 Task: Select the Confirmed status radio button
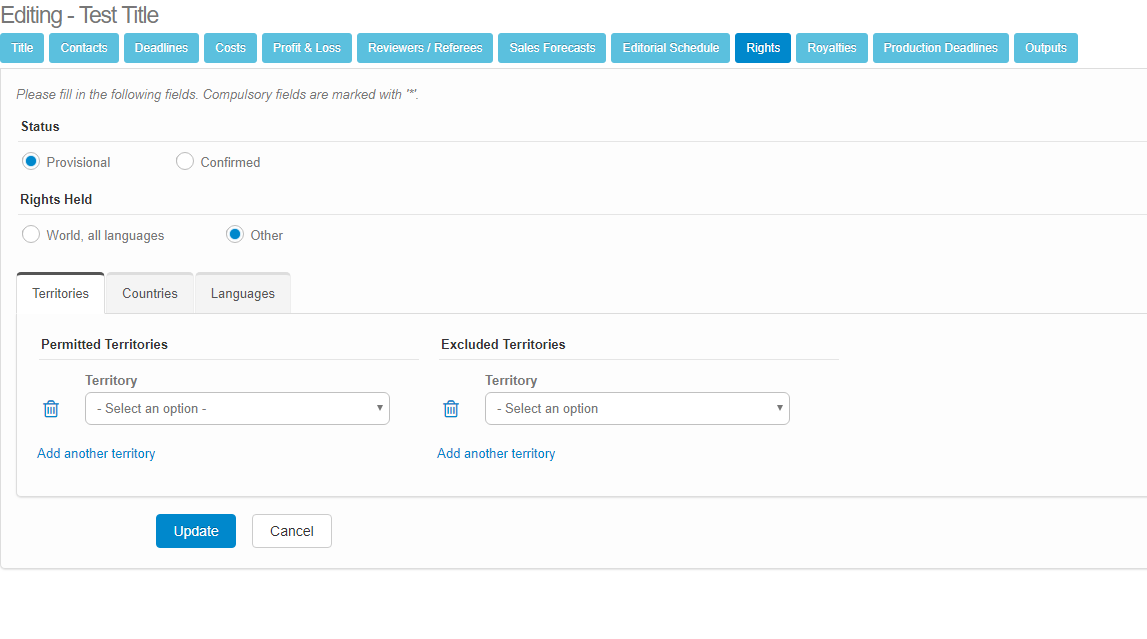(x=185, y=162)
